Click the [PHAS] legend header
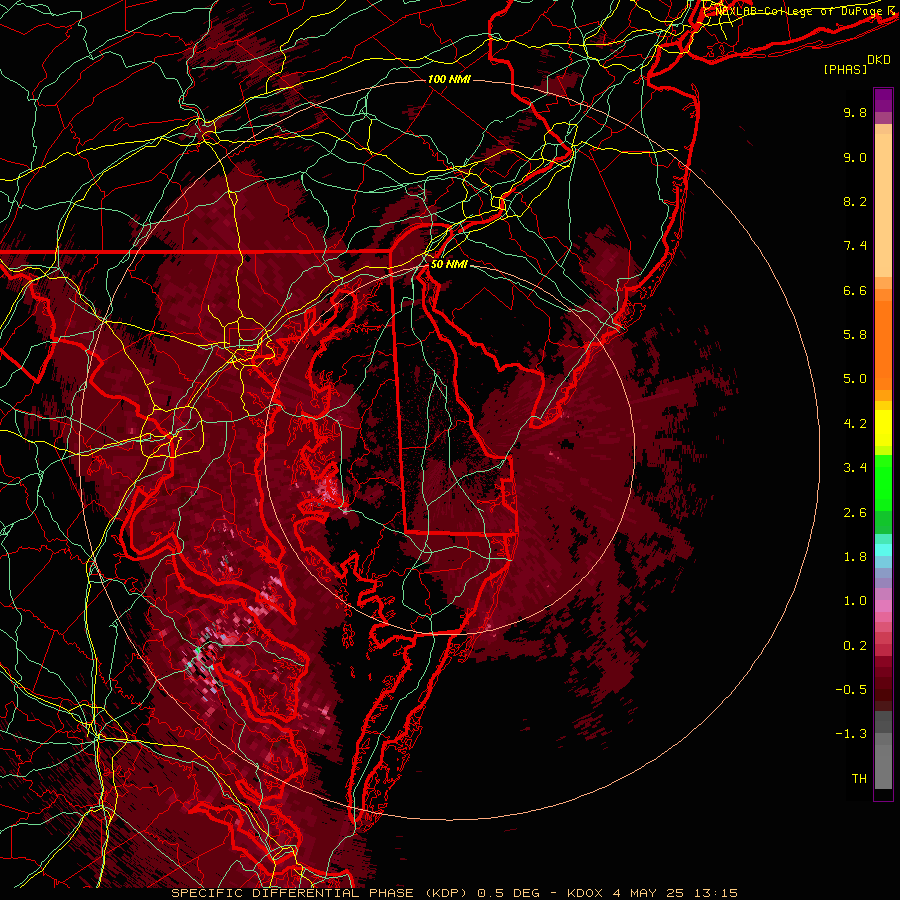900x900 pixels. pyautogui.click(x=845, y=69)
